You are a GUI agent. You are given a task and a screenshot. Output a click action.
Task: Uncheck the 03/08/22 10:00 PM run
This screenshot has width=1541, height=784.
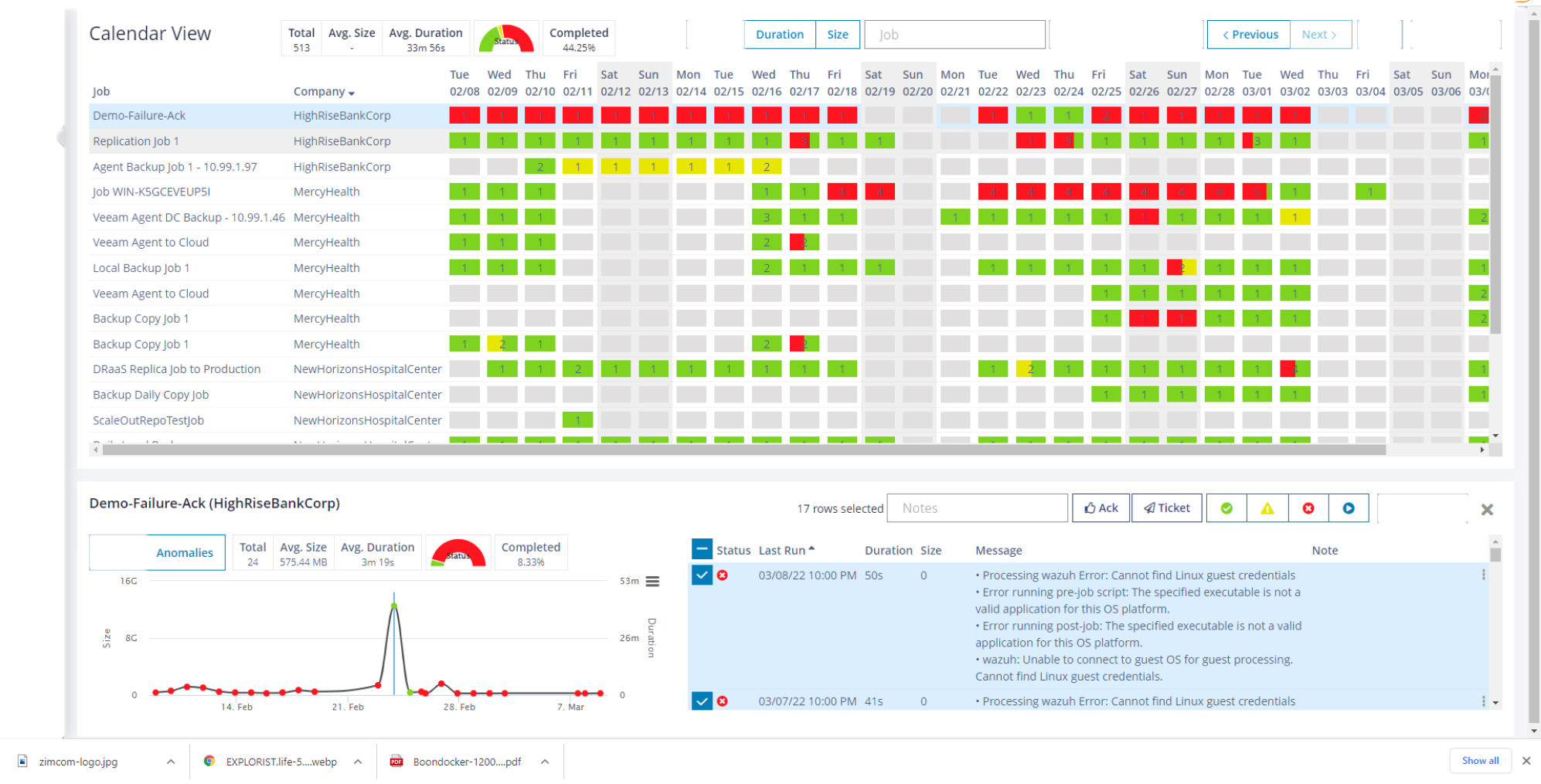point(702,575)
